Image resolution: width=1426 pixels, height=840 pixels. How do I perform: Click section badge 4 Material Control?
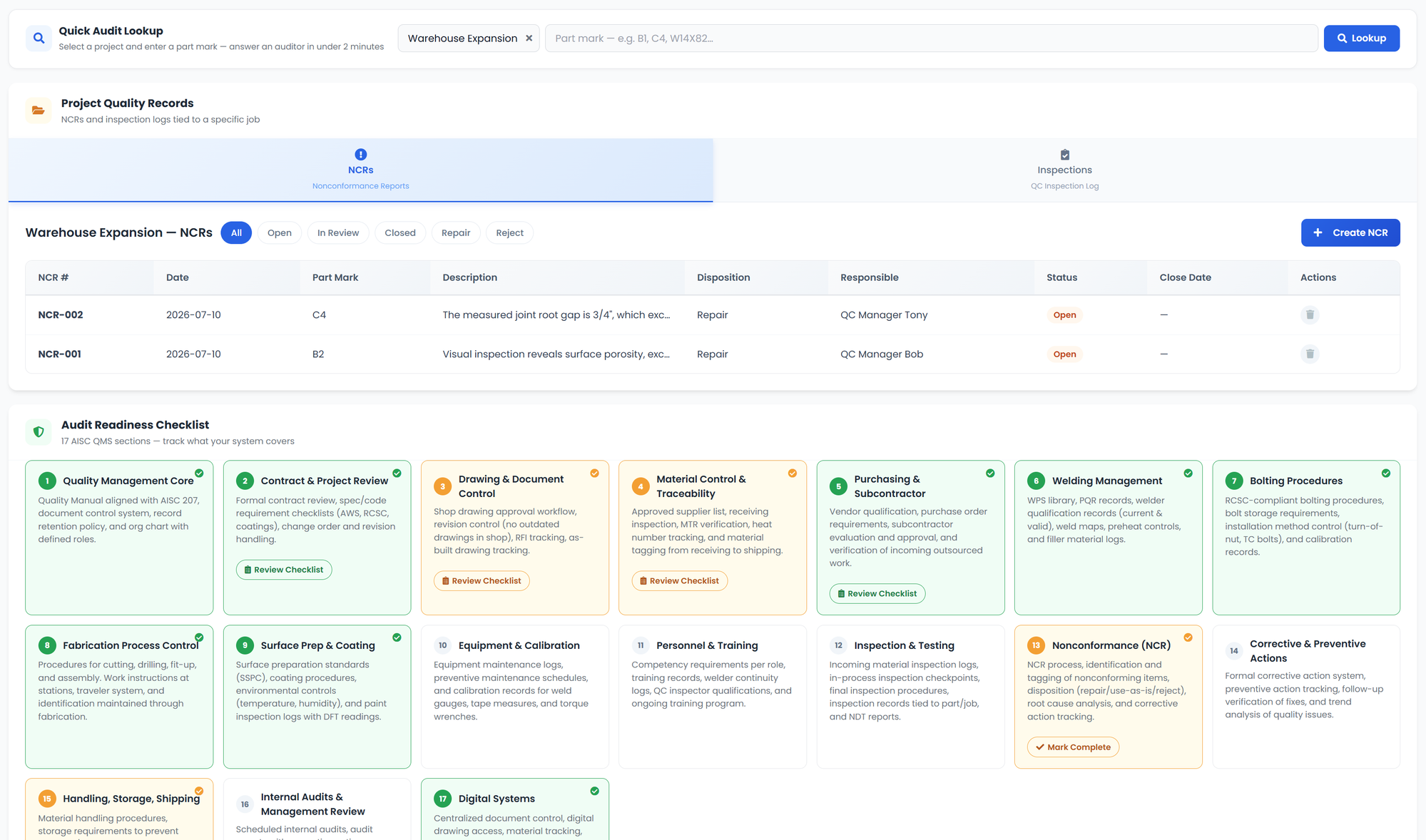pyautogui.click(x=641, y=486)
